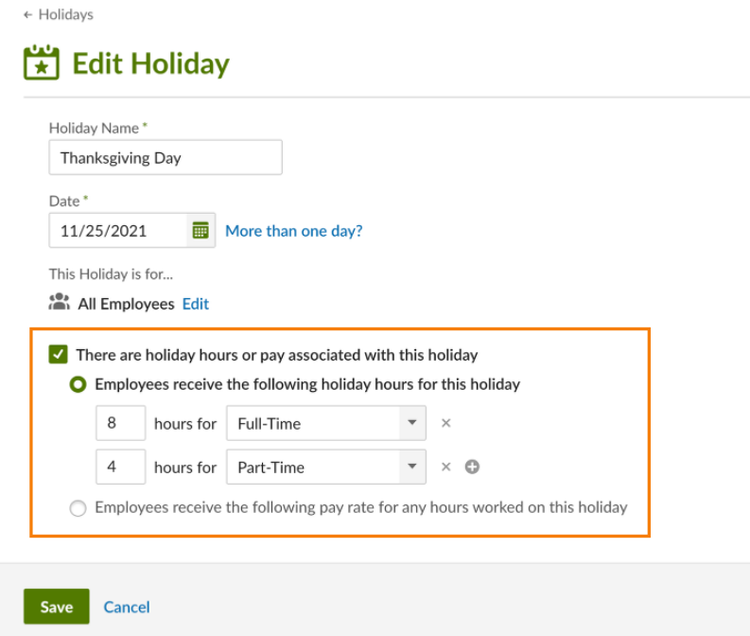Select holiday hours radio option
The height and width of the screenshot is (636, 750).
[x=78, y=384]
